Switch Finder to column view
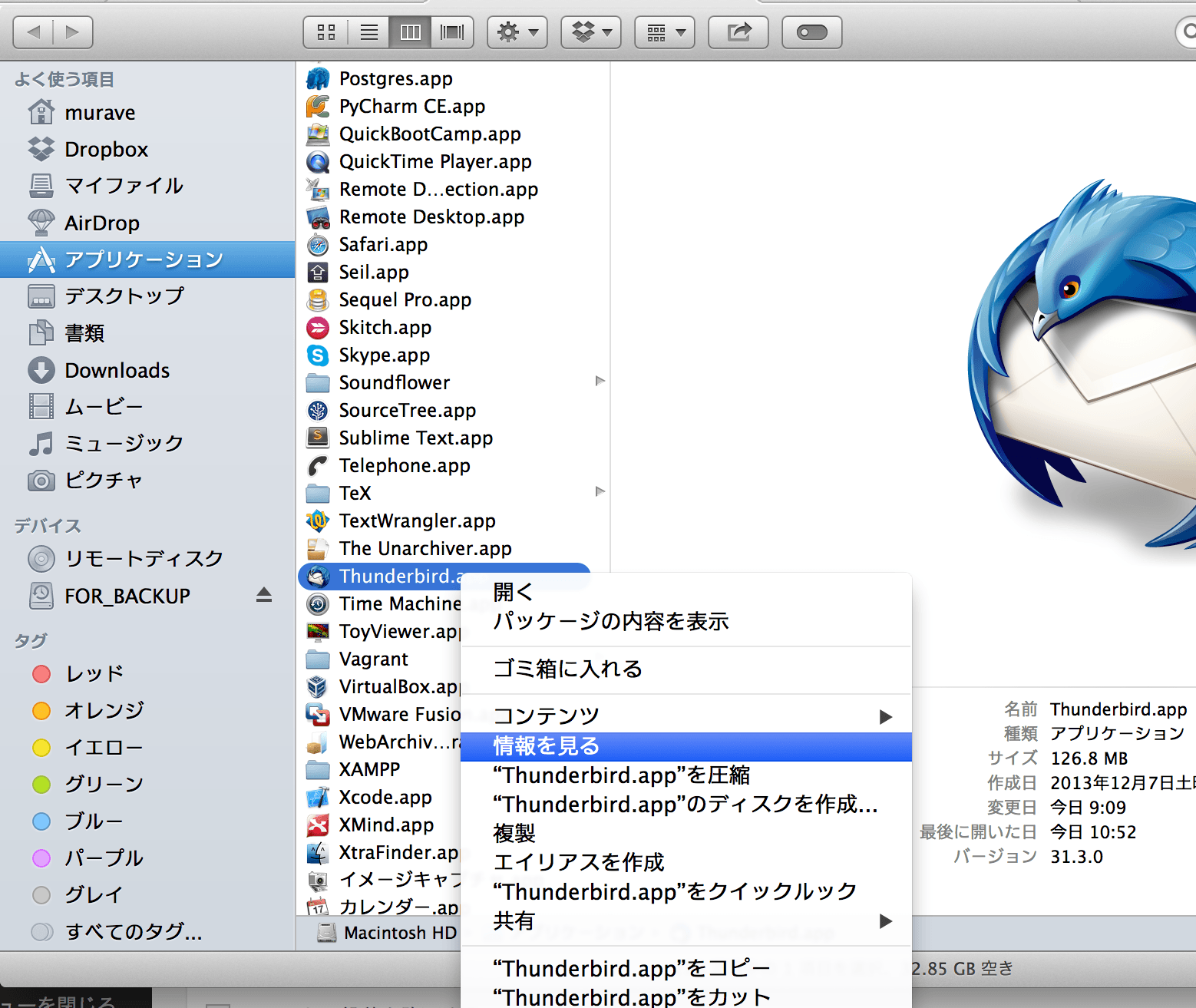This screenshot has height=1008, width=1196. point(411,32)
